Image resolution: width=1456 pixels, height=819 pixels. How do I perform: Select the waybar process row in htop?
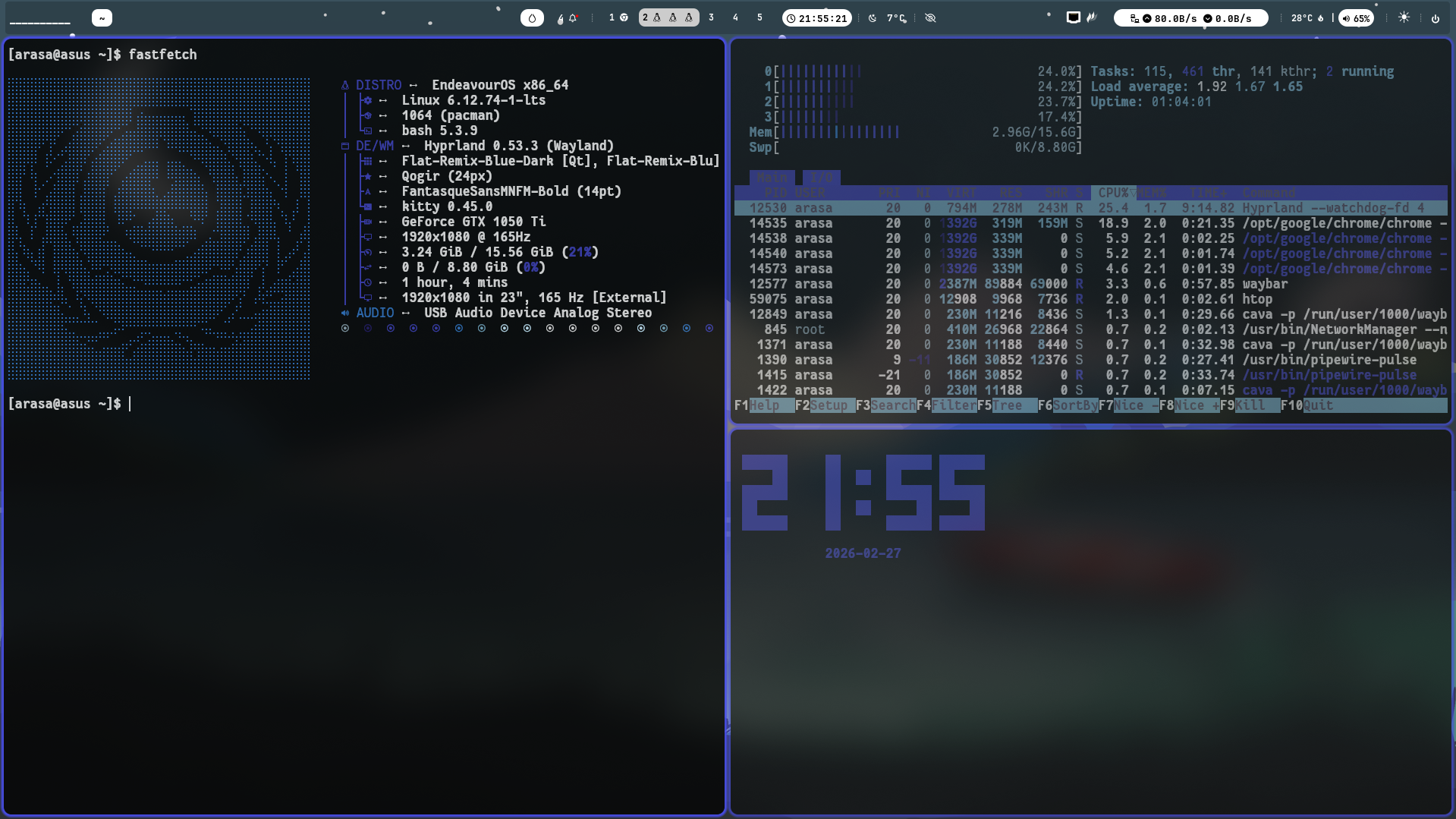tap(1091, 284)
